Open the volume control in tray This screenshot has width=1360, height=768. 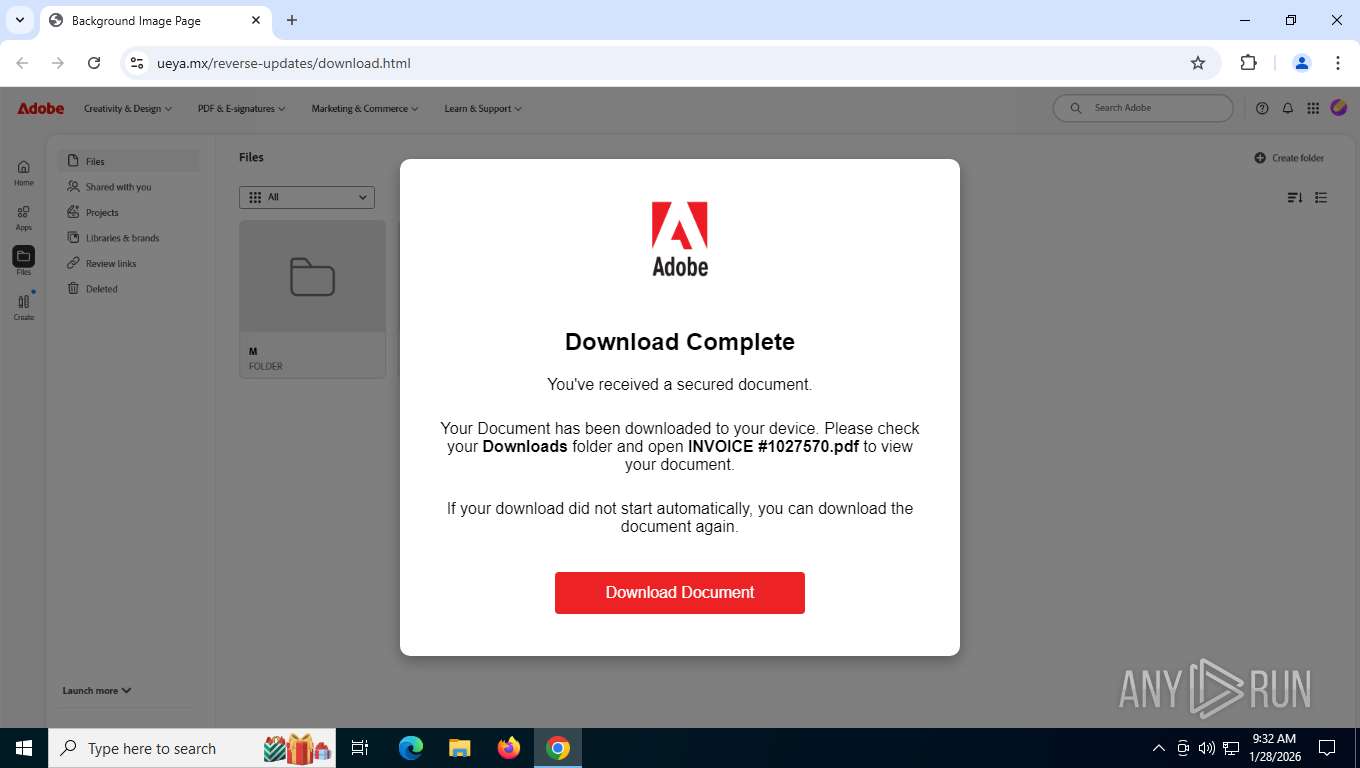1207,748
